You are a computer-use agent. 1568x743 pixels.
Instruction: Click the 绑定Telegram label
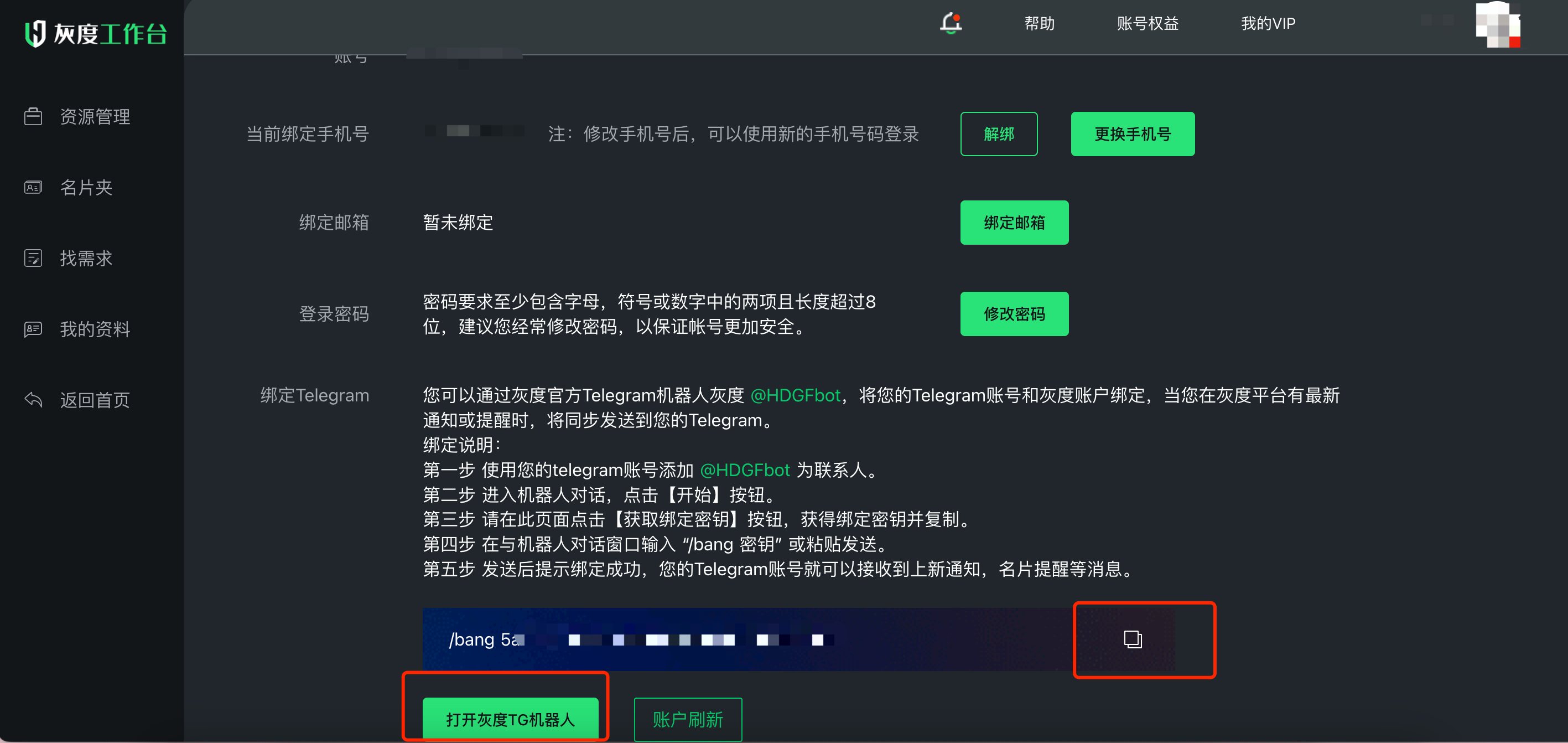point(315,396)
